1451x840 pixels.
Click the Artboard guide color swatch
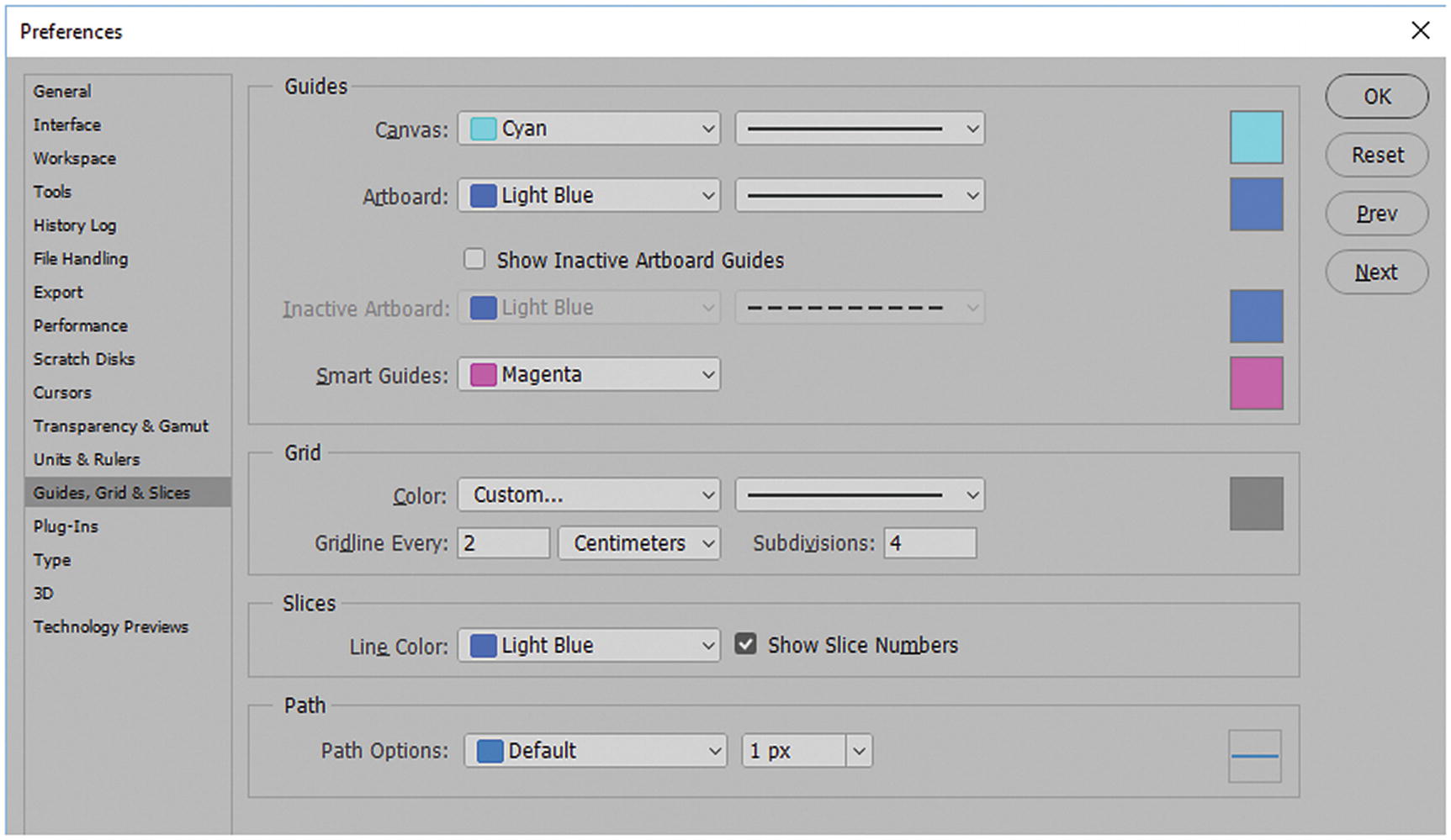[x=1256, y=203]
